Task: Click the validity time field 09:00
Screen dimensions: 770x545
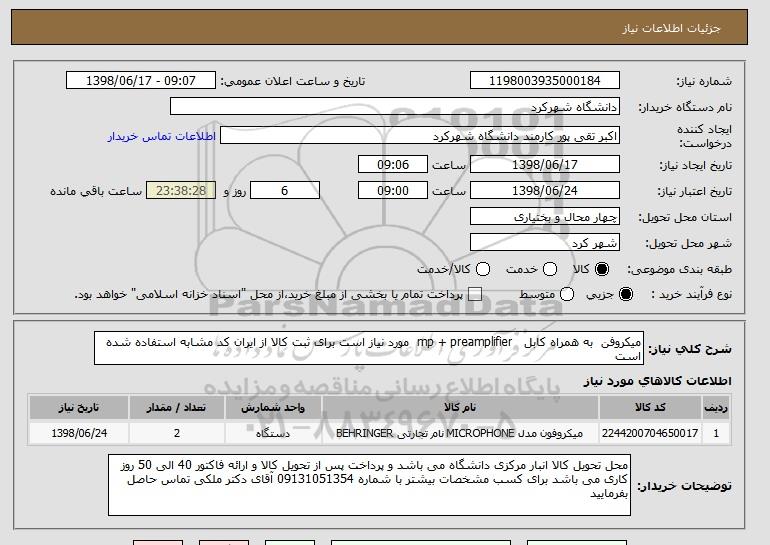Action: click(393, 191)
